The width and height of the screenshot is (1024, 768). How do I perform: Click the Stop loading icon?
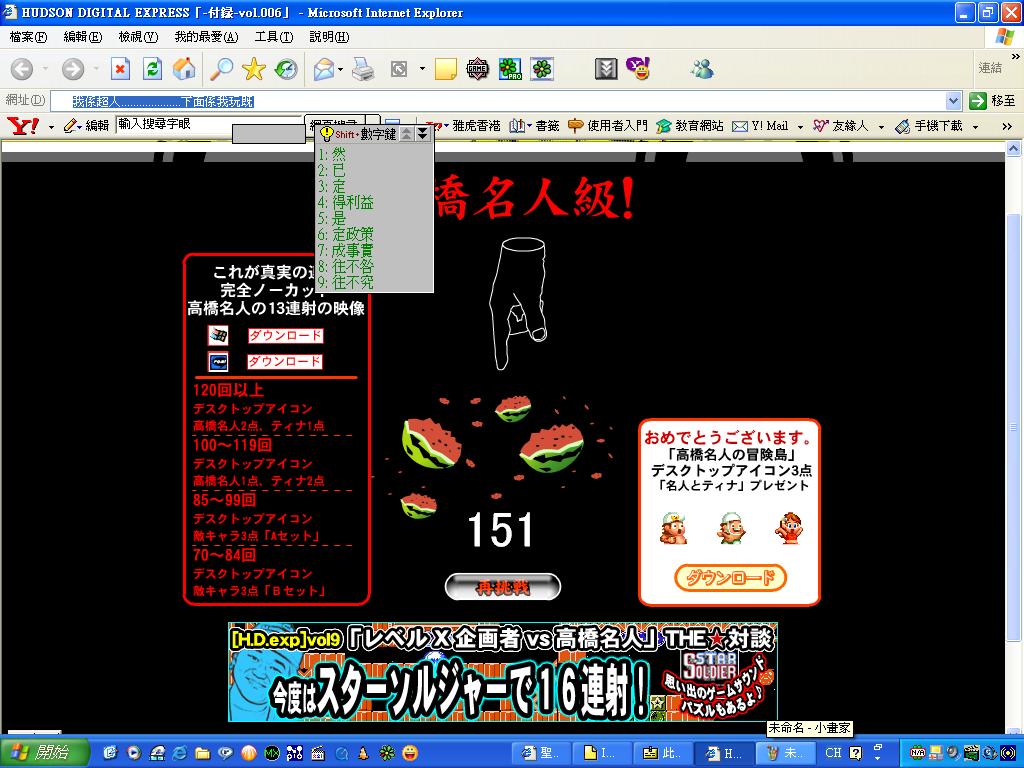120,69
